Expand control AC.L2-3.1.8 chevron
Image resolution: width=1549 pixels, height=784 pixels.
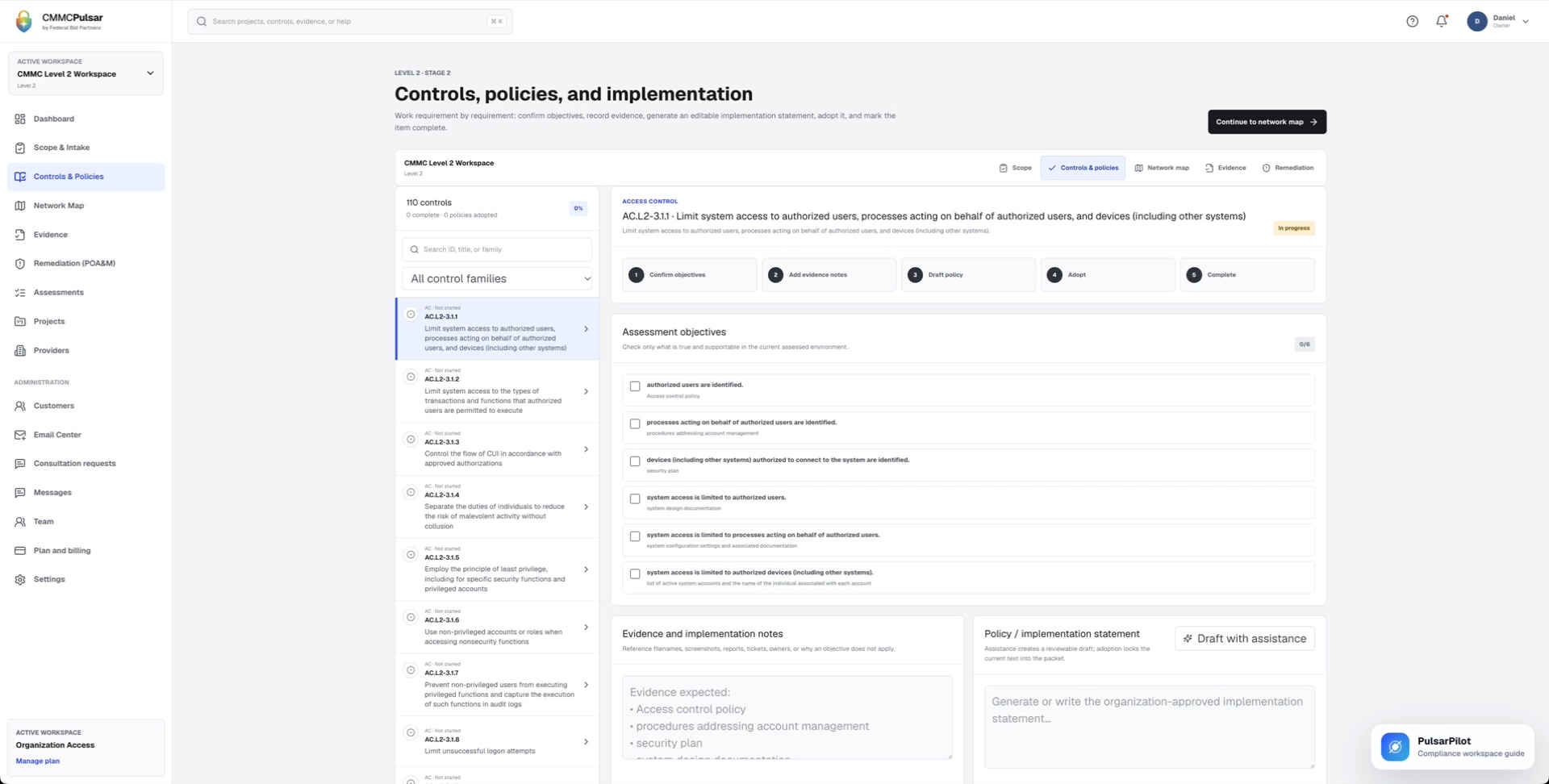click(586, 742)
